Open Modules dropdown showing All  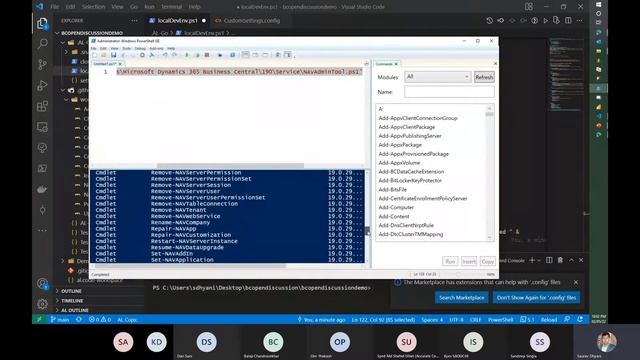pos(438,77)
